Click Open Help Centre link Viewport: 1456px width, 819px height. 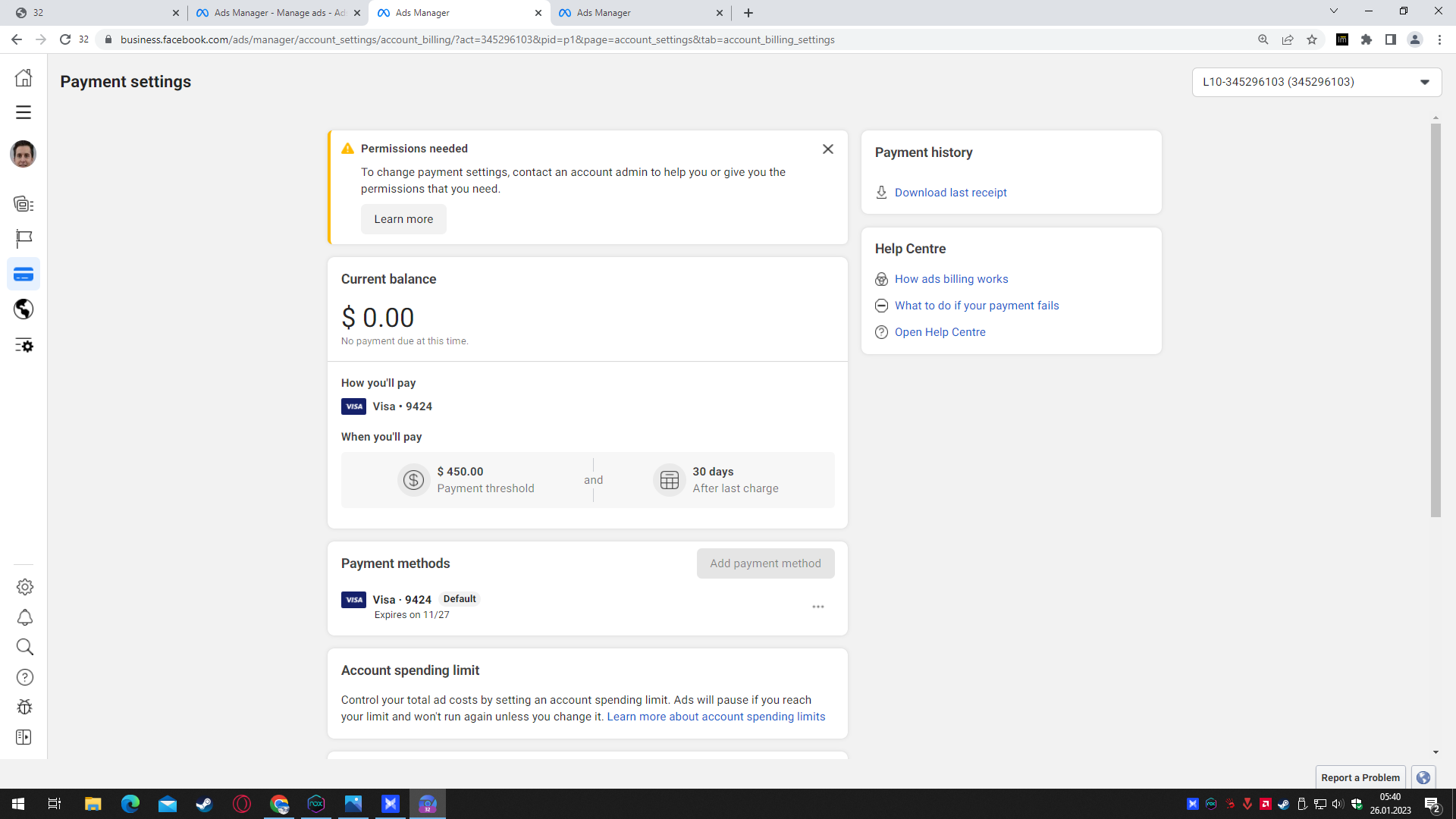coord(940,332)
